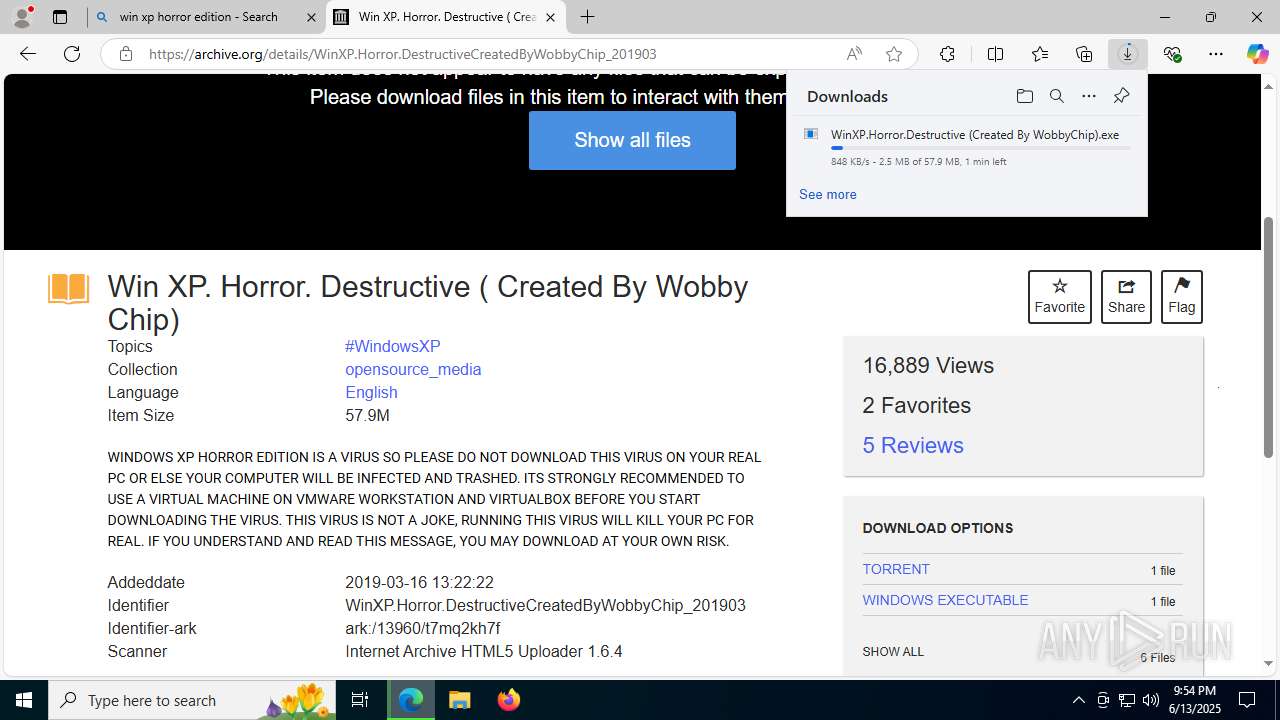Viewport: 1280px width, 720px height.
Task: Toggle the Split screen icon
Action: 995,54
